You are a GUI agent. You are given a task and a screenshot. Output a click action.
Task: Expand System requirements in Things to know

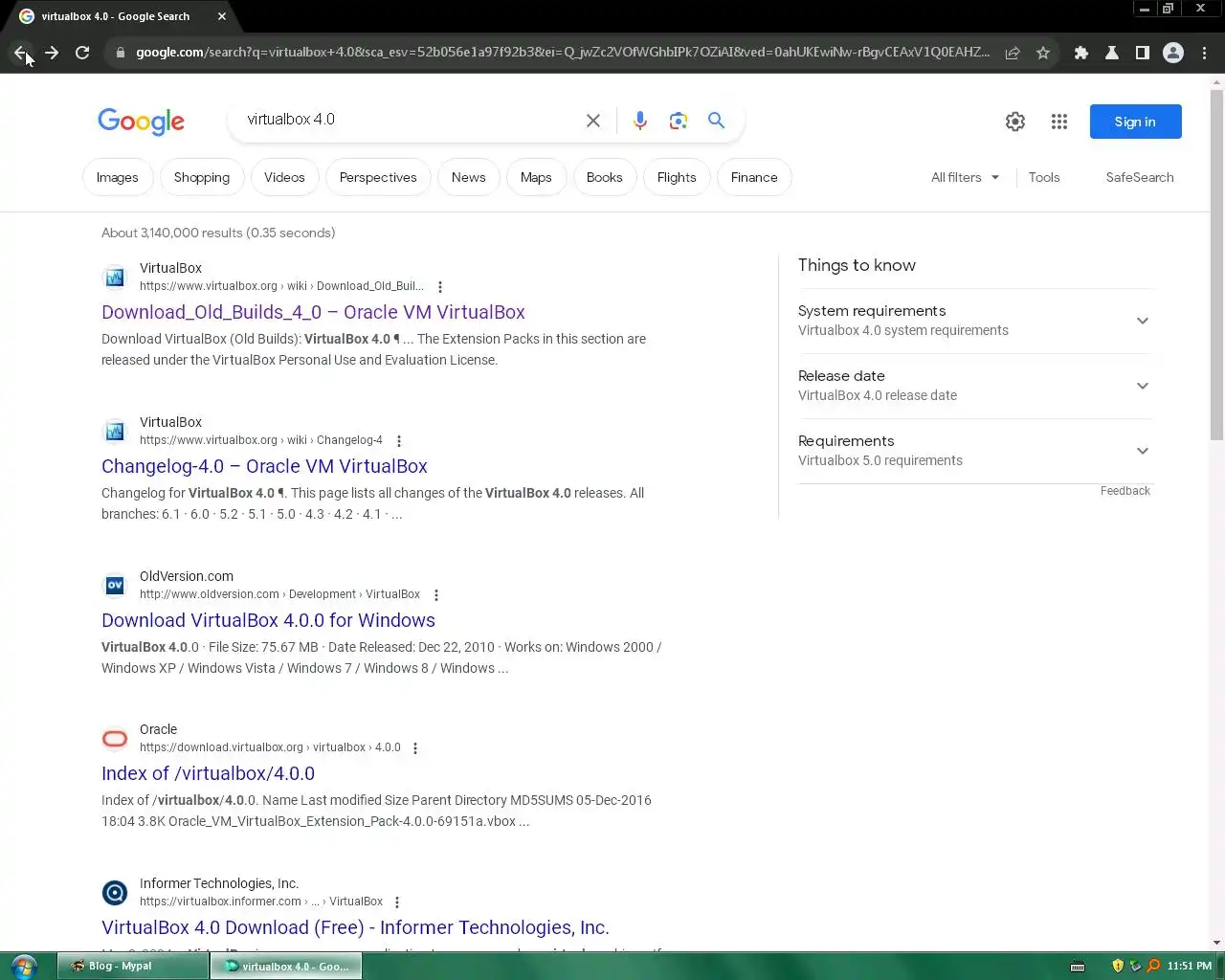(975, 321)
